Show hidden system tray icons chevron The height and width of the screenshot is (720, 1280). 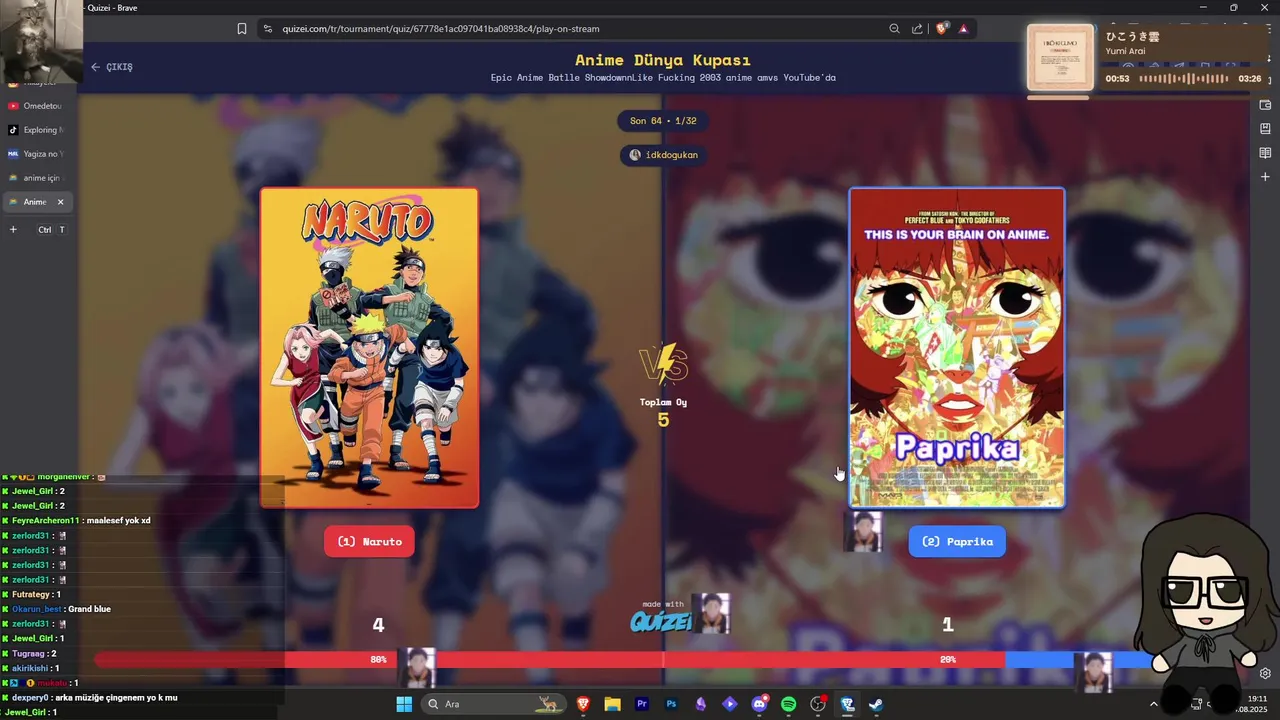pos(1153,704)
